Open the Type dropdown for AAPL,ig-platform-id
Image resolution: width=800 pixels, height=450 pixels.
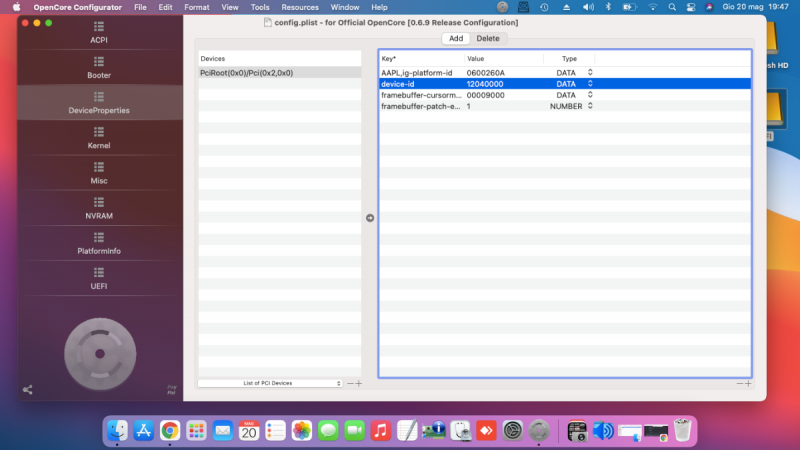click(589, 73)
